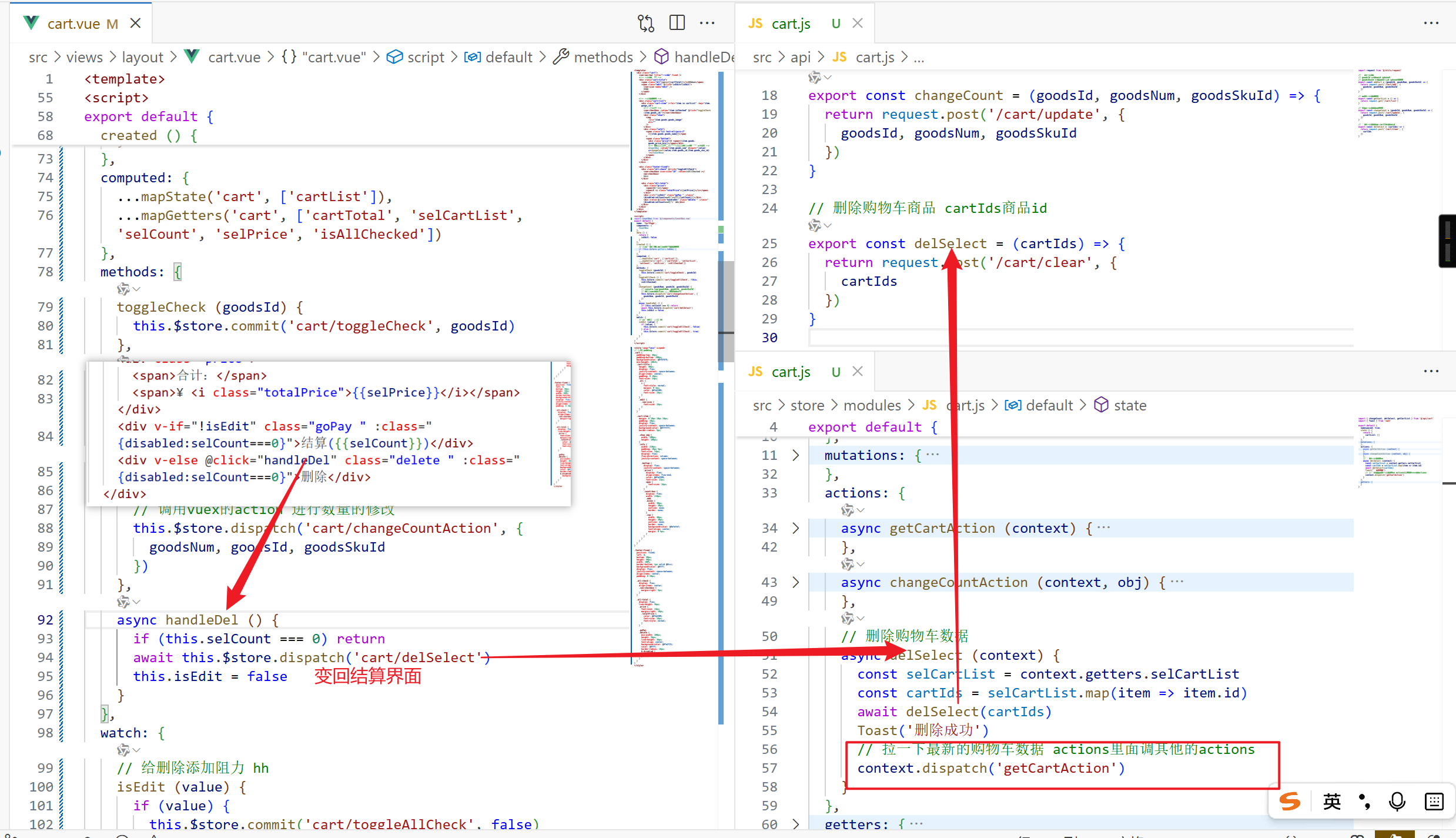The height and width of the screenshot is (838, 1456).
Task: Toggle IME English/Chinese mode 英 button
Action: coord(1332,801)
